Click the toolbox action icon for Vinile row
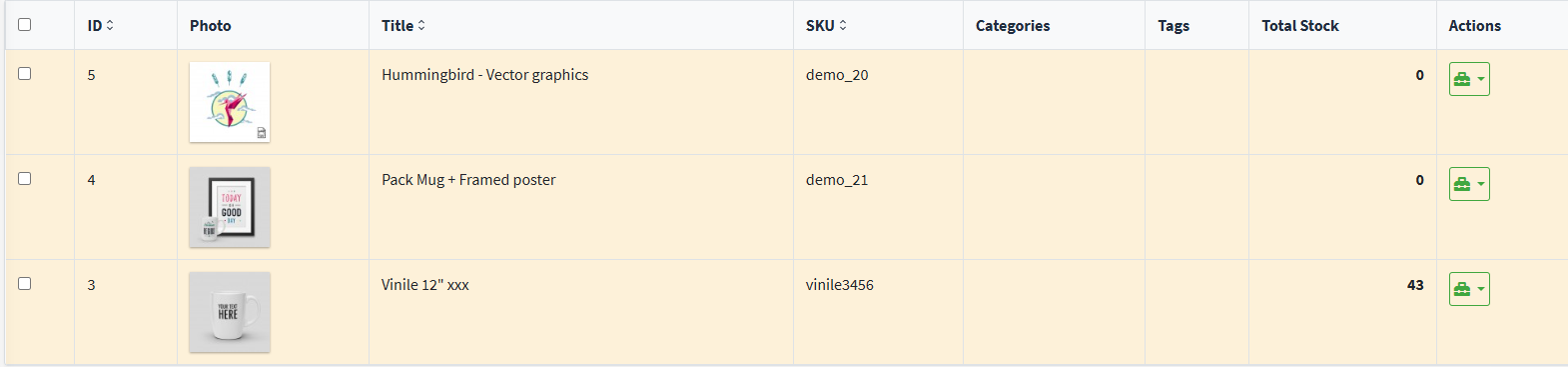 (x=1462, y=289)
